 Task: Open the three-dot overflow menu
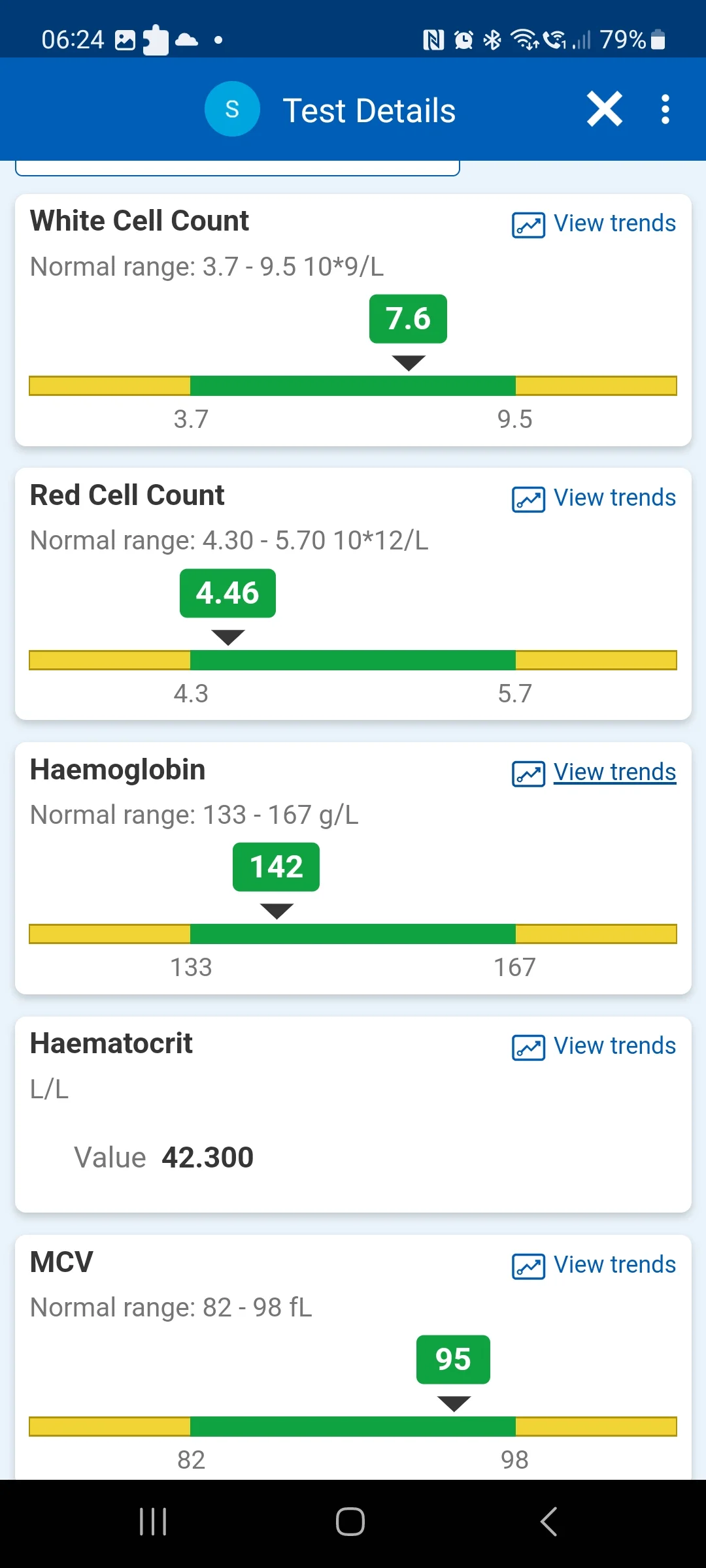665,109
